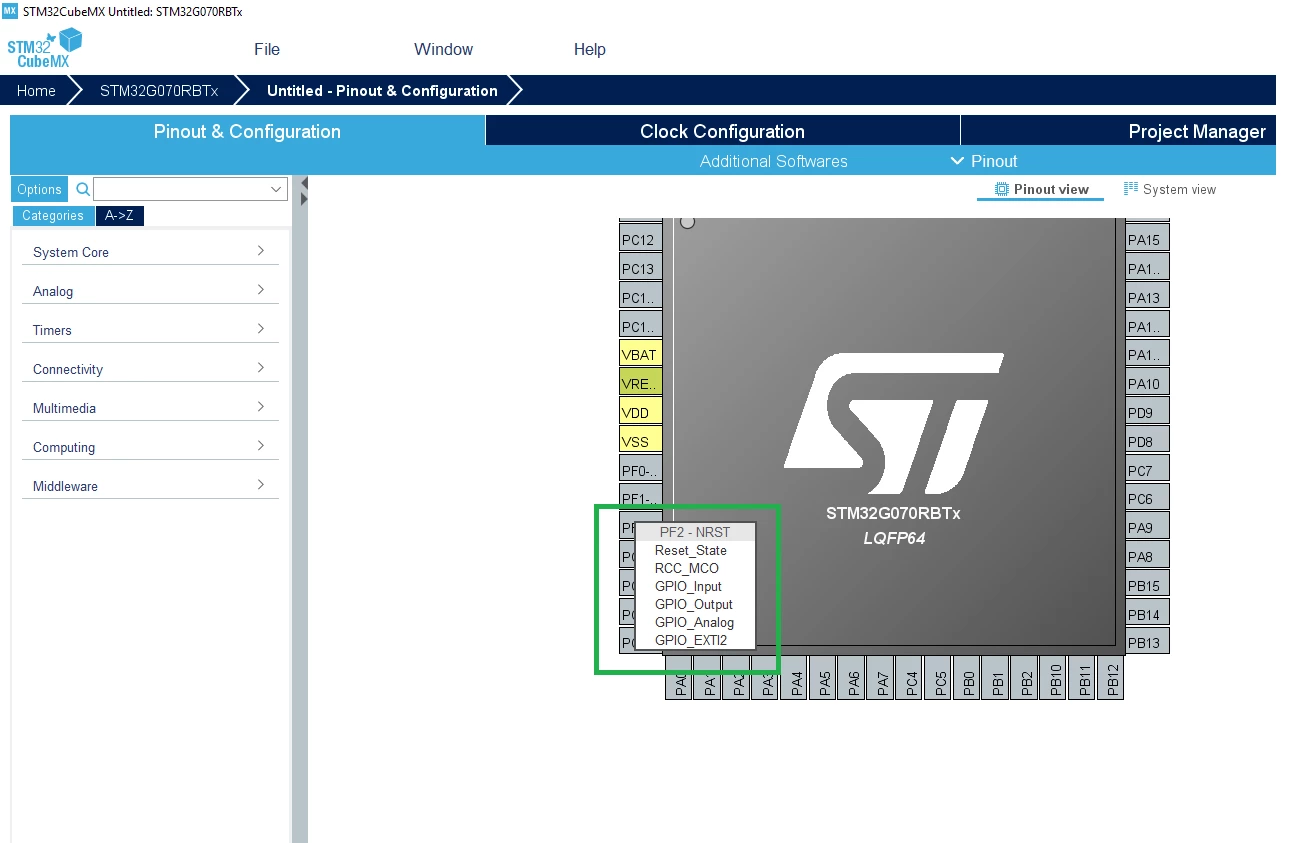
Task: Click the PA13 pin
Action: [1147, 297]
